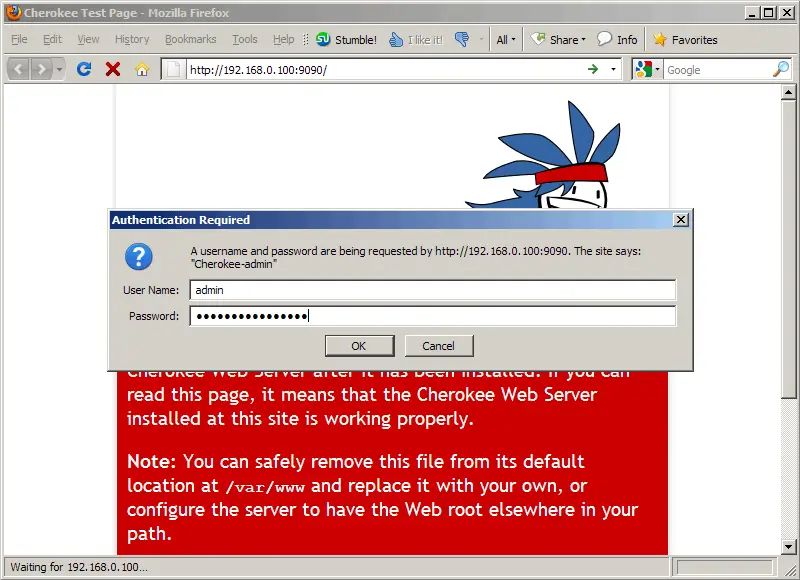Expand the thumbs down options arrow
This screenshot has width=800, height=580.
pyautogui.click(x=481, y=39)
